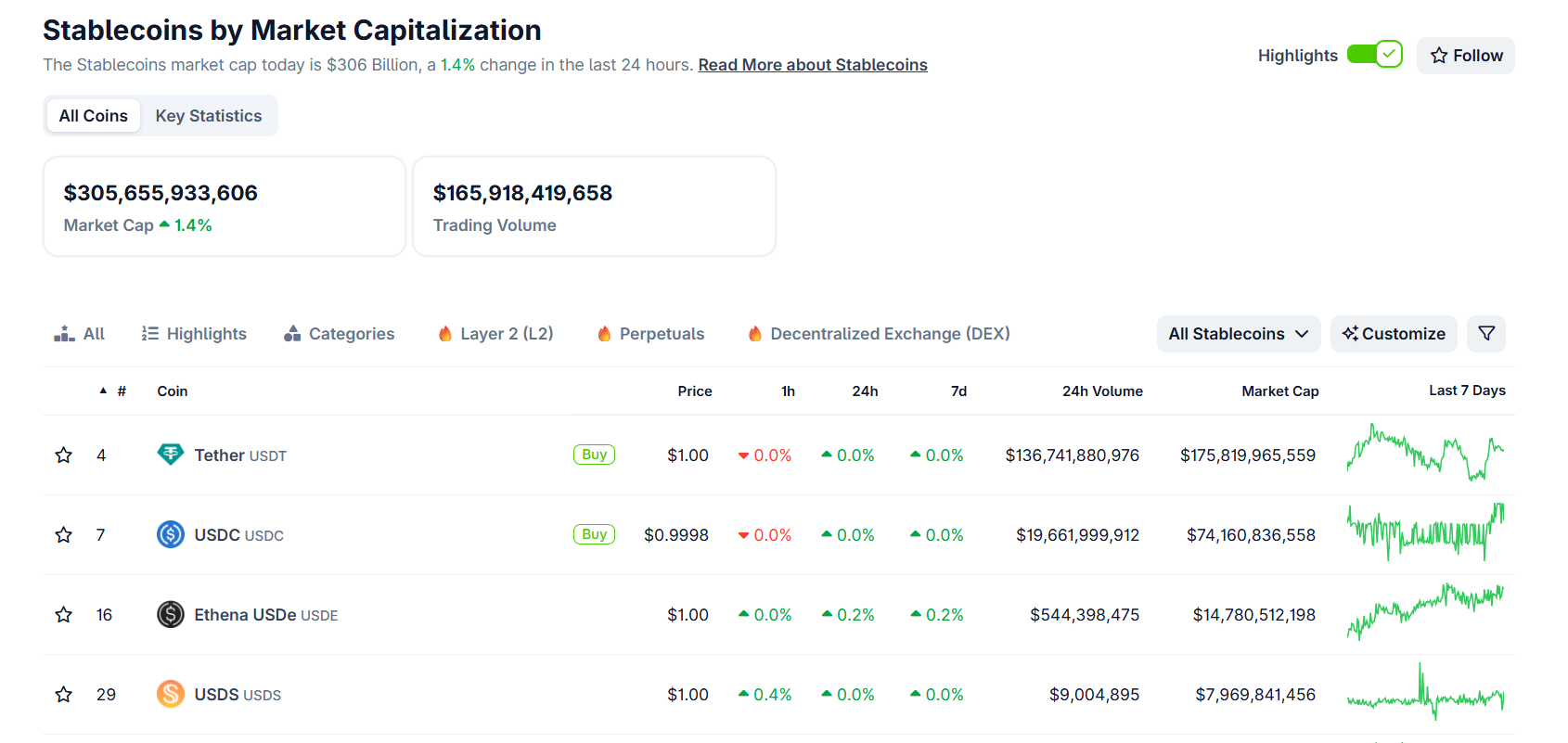Open the USDC coin page

coord(238,535)
